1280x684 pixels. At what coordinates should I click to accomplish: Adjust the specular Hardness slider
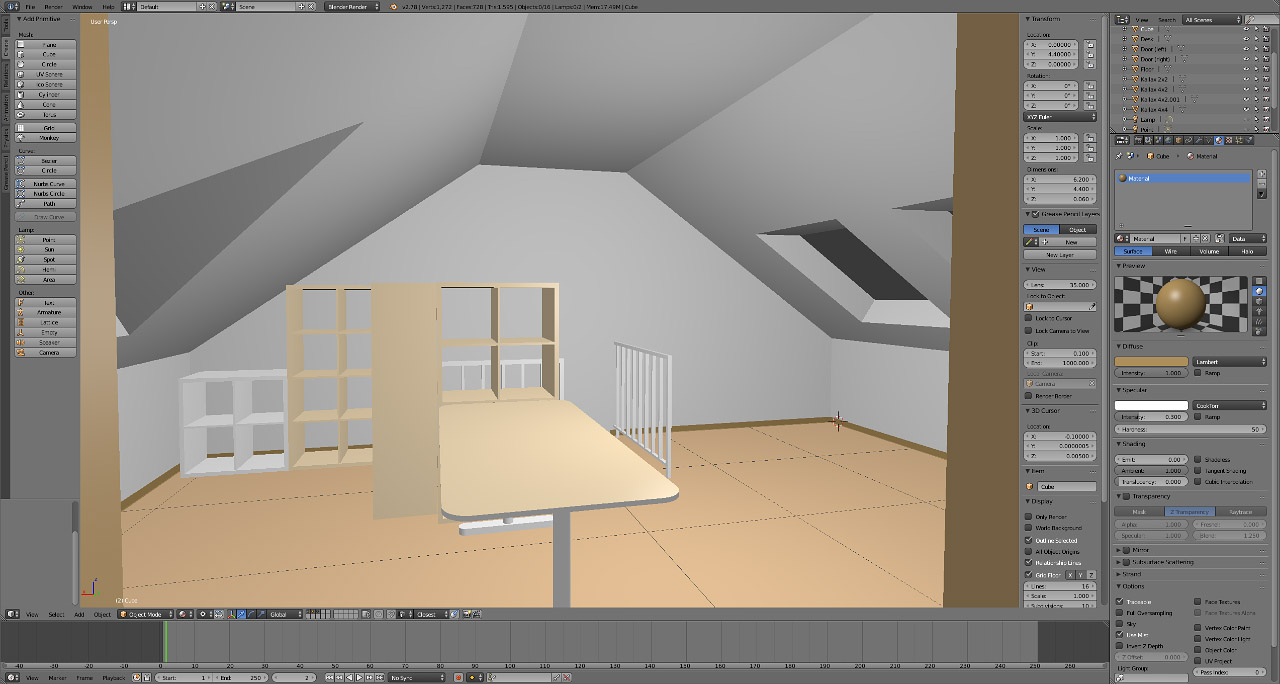tap(1191, 430)
